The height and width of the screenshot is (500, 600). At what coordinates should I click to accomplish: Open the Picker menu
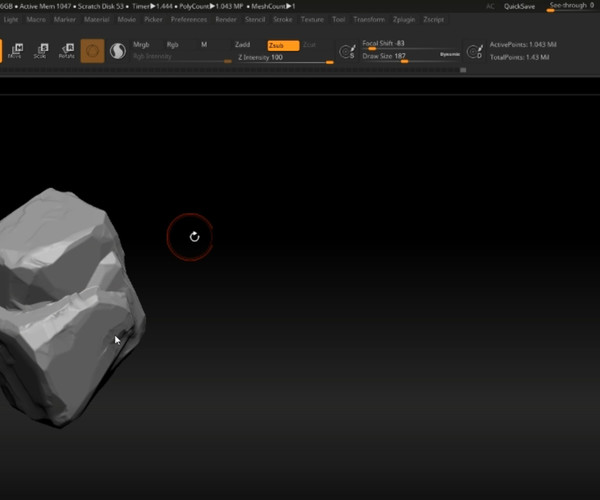pyautogui.click(x=153, y=19)
